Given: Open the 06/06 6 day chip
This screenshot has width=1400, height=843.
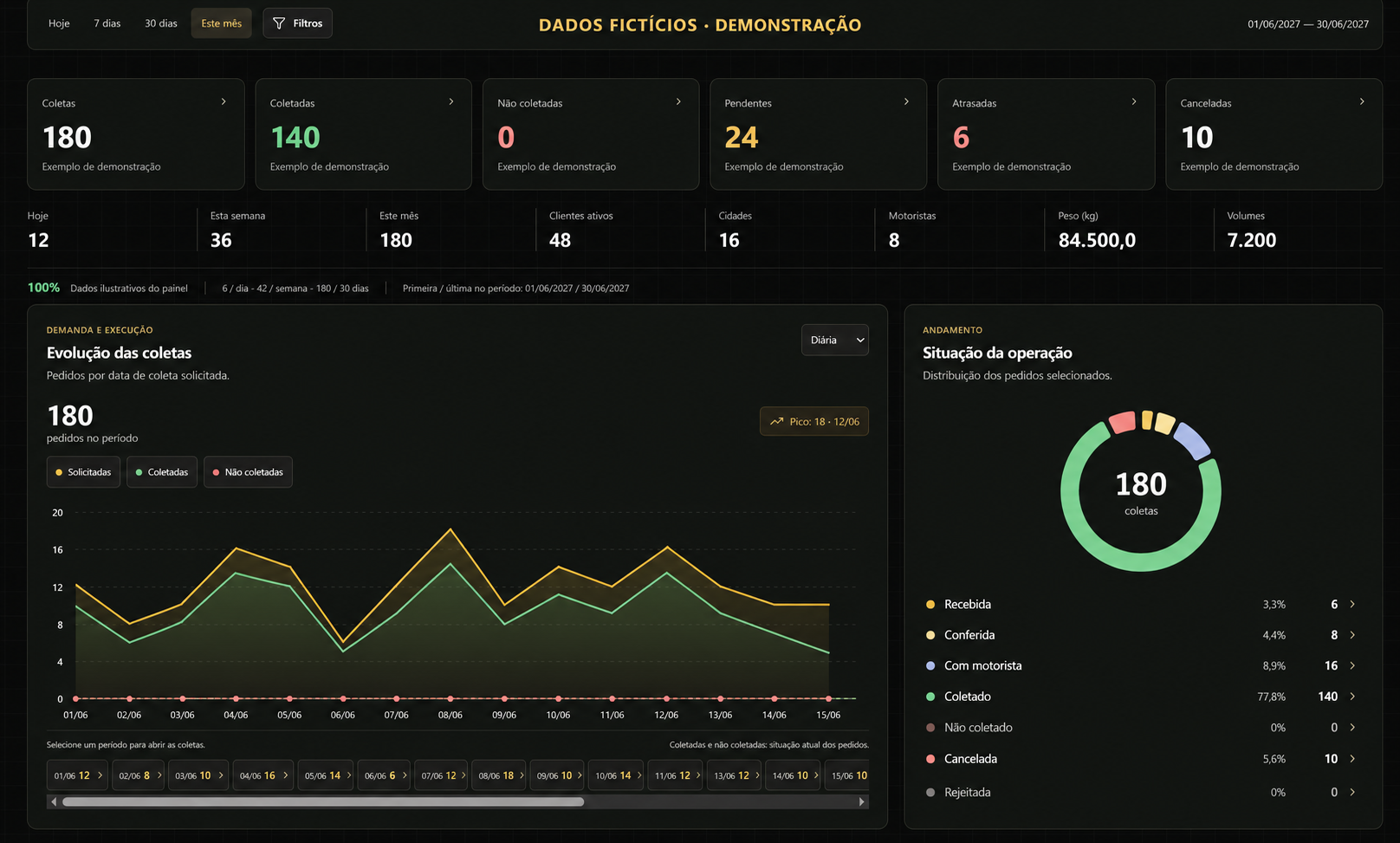Looking at the screenshot, I should pyautogui.click(x=385, y=775).
